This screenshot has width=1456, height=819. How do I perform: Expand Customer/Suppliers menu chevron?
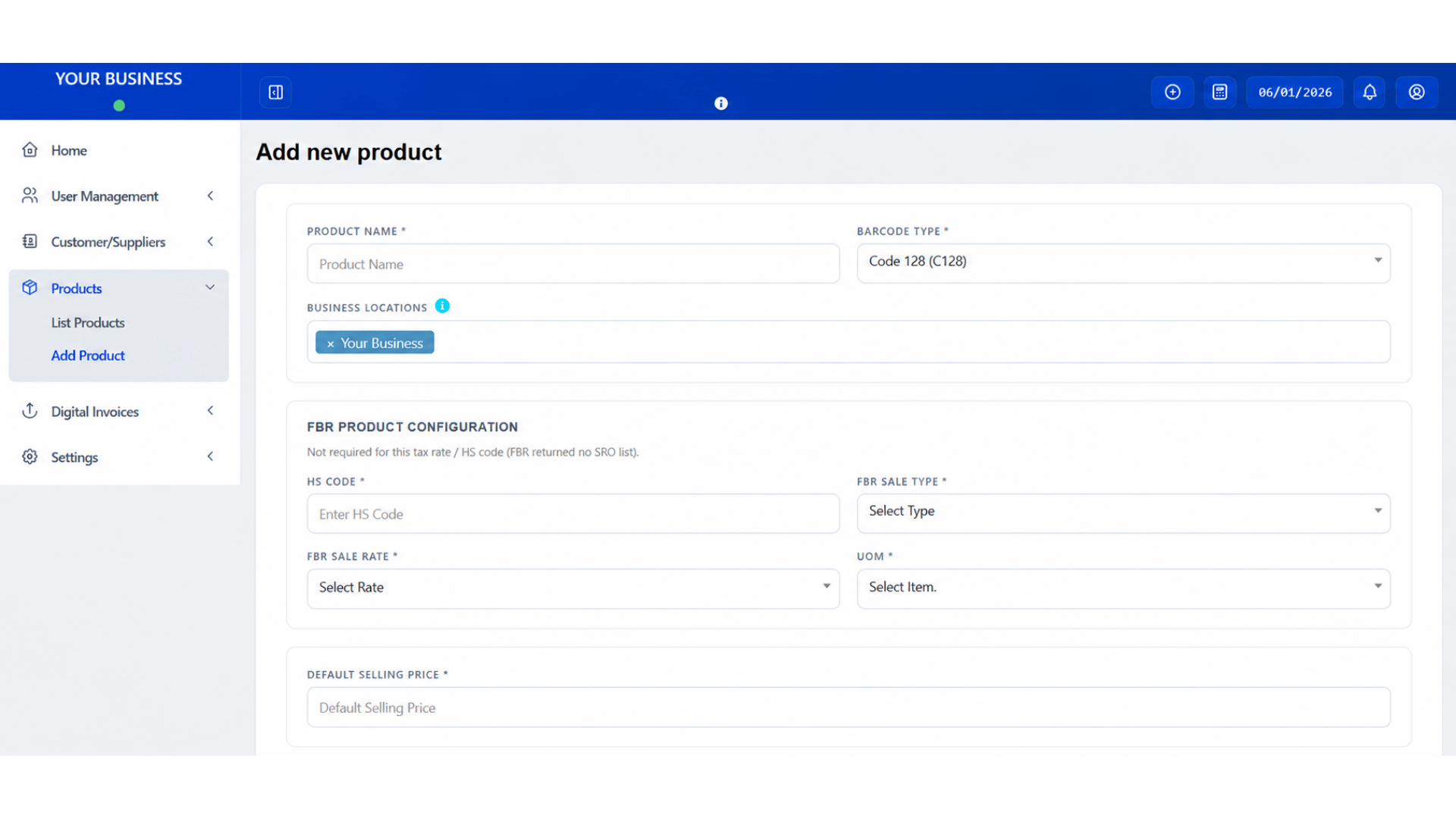click(210, 241)
